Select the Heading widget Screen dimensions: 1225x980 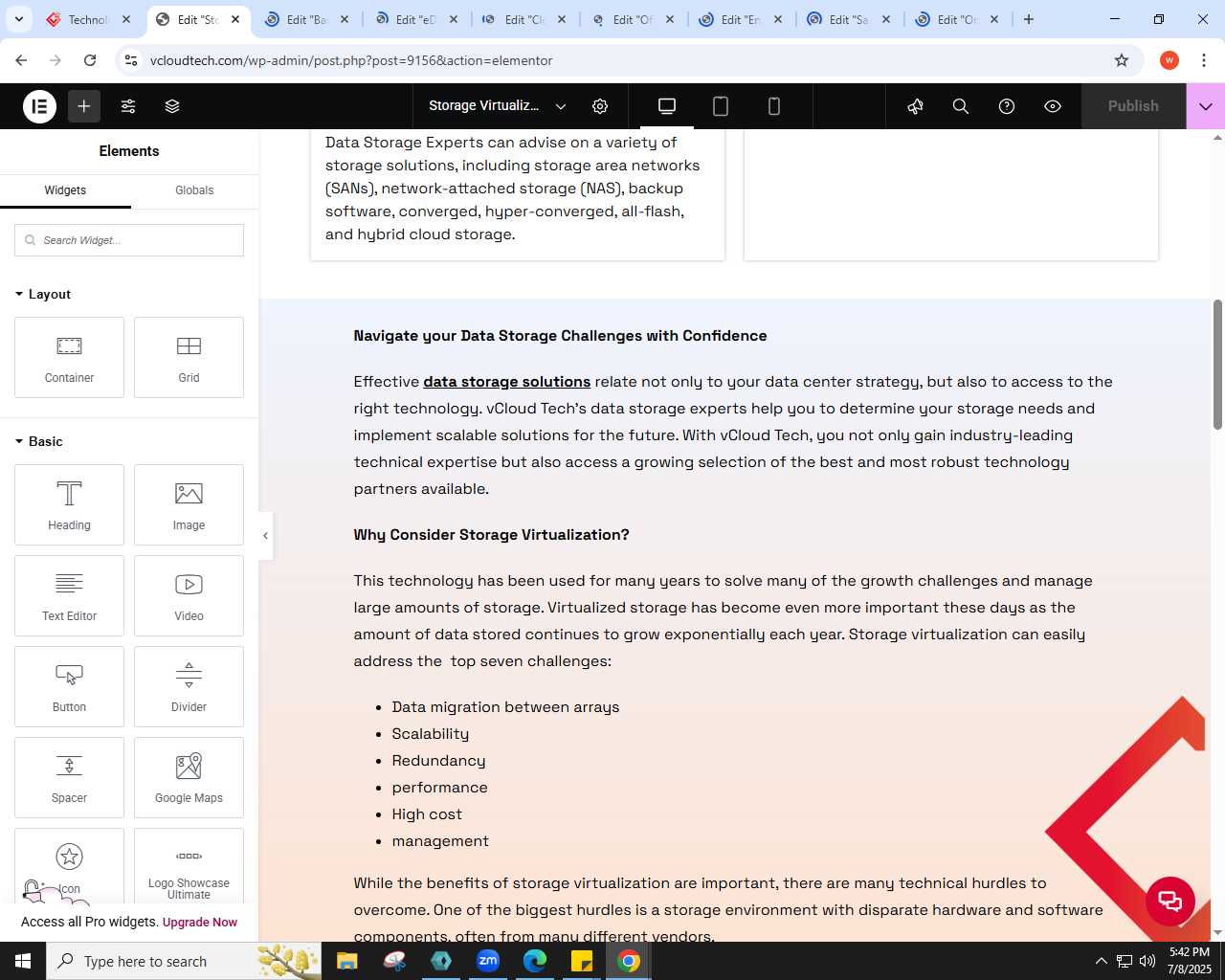[69, 504]
